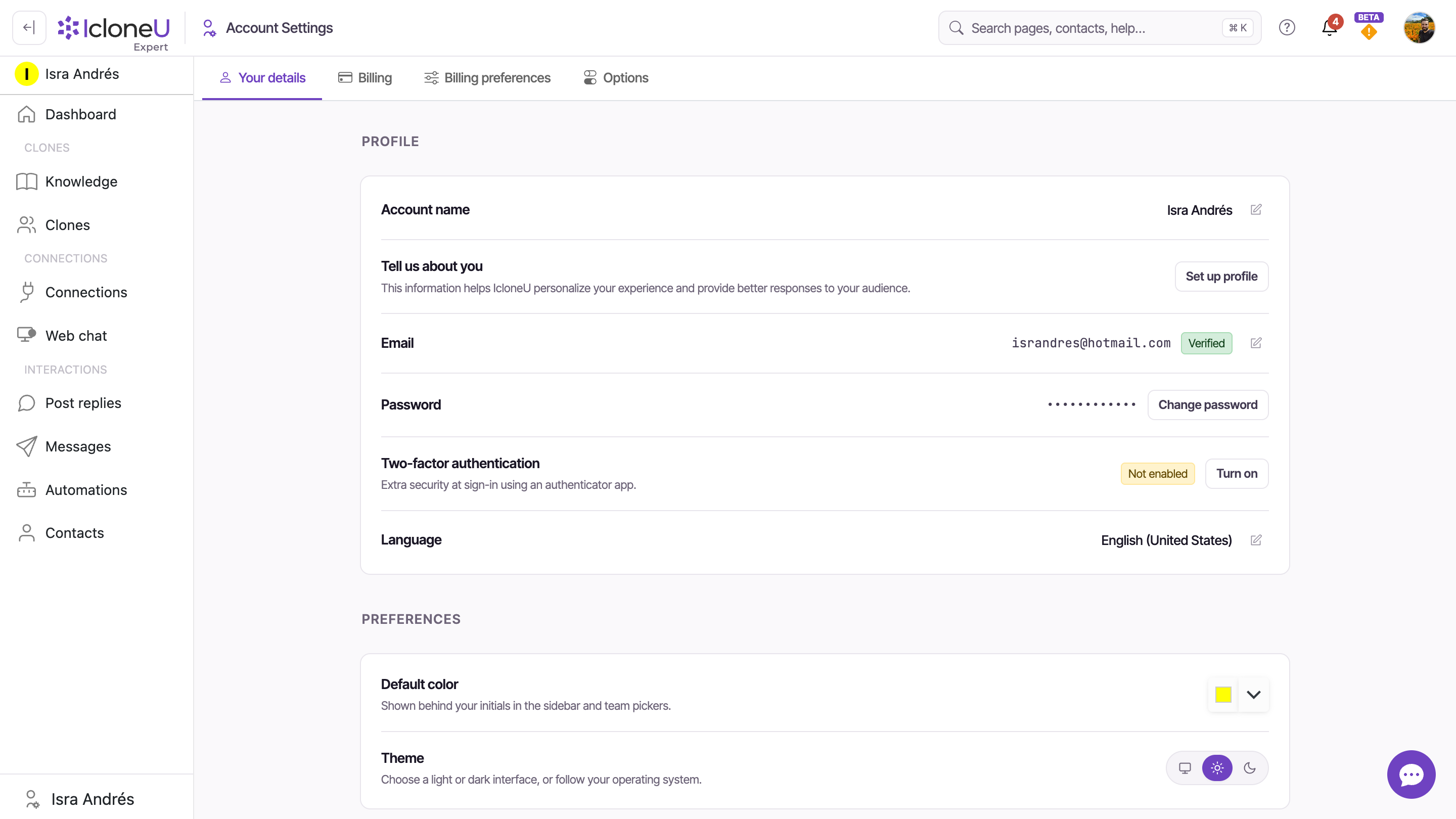Switch to the Billing tab
The height and width of the screenshot is (819, 1456).
click(365, 78)
